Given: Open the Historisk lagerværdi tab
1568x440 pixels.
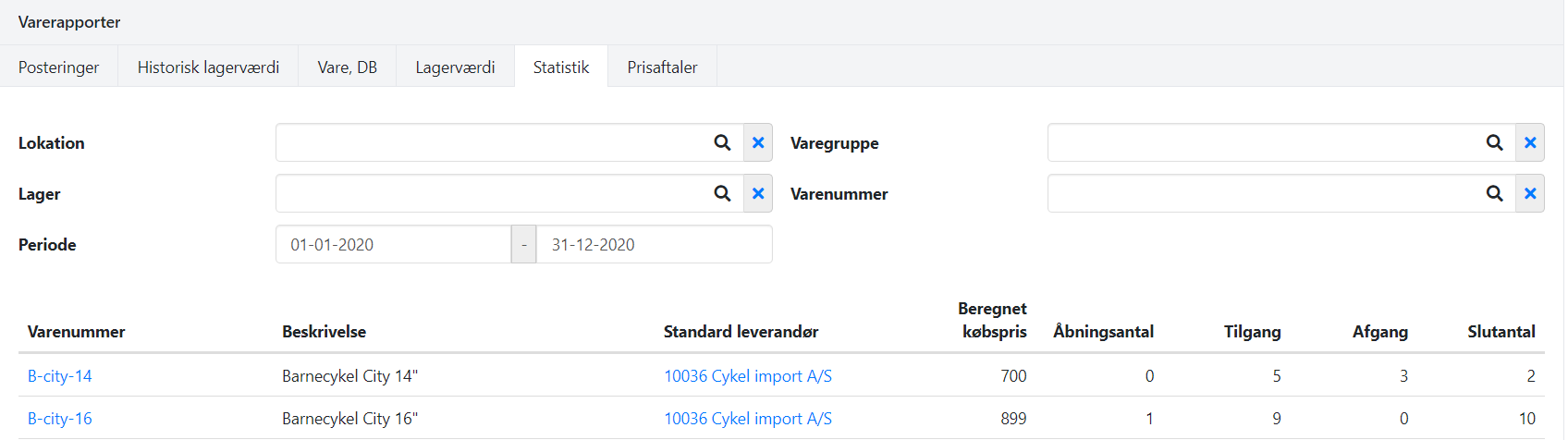Looking at the screenshot, I should 208,67.
